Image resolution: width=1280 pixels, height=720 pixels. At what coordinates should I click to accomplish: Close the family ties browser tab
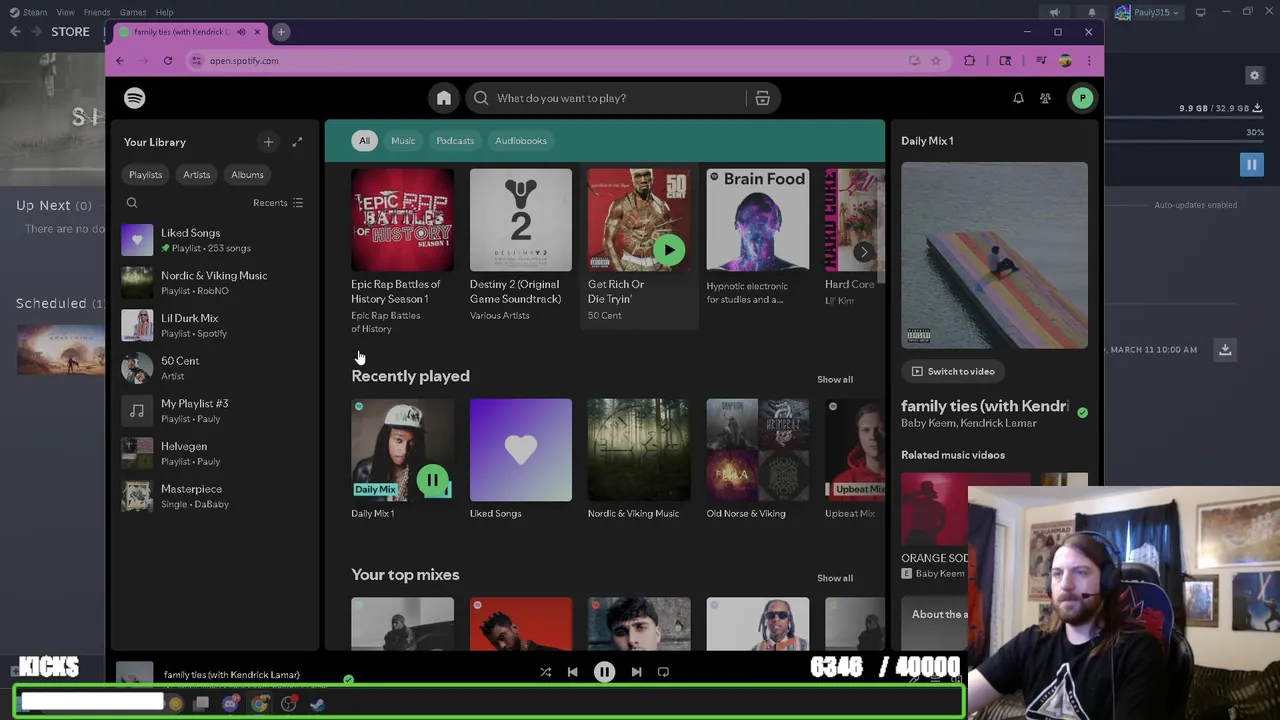tap(257, 32)
